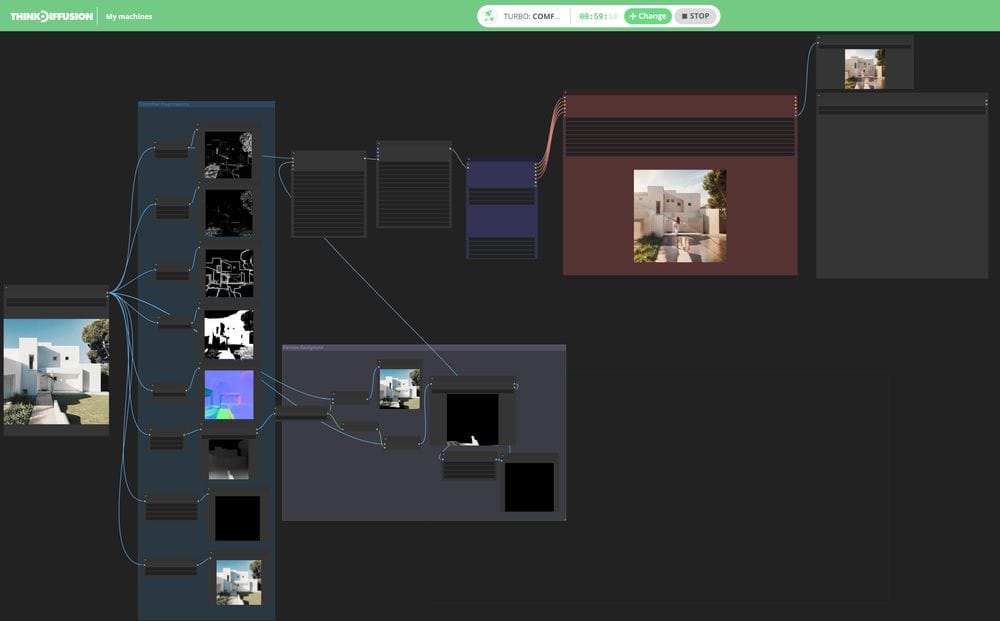Select the ControlNet Preprocessors group header
Viewport: 1000px width, 621px height.
click(165, 102)
